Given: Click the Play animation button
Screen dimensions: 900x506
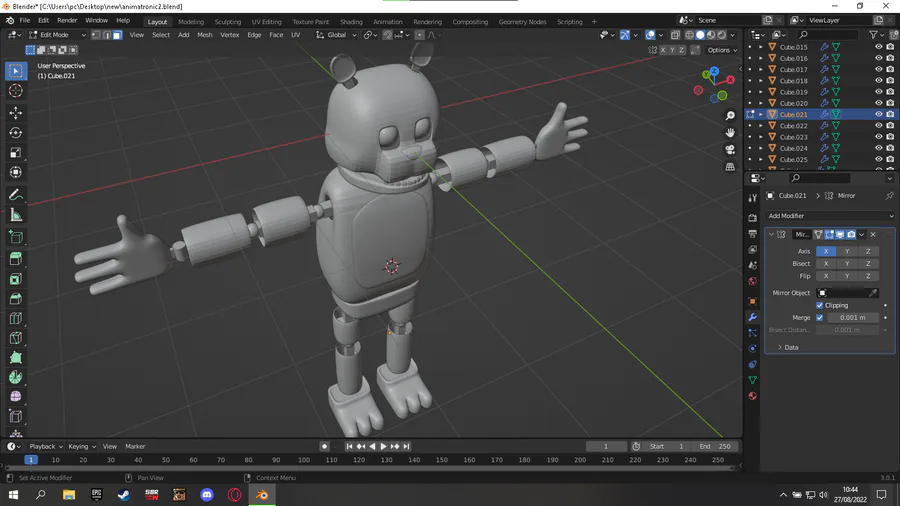Looking at the screenshot, I should click(x=383, y=446).
